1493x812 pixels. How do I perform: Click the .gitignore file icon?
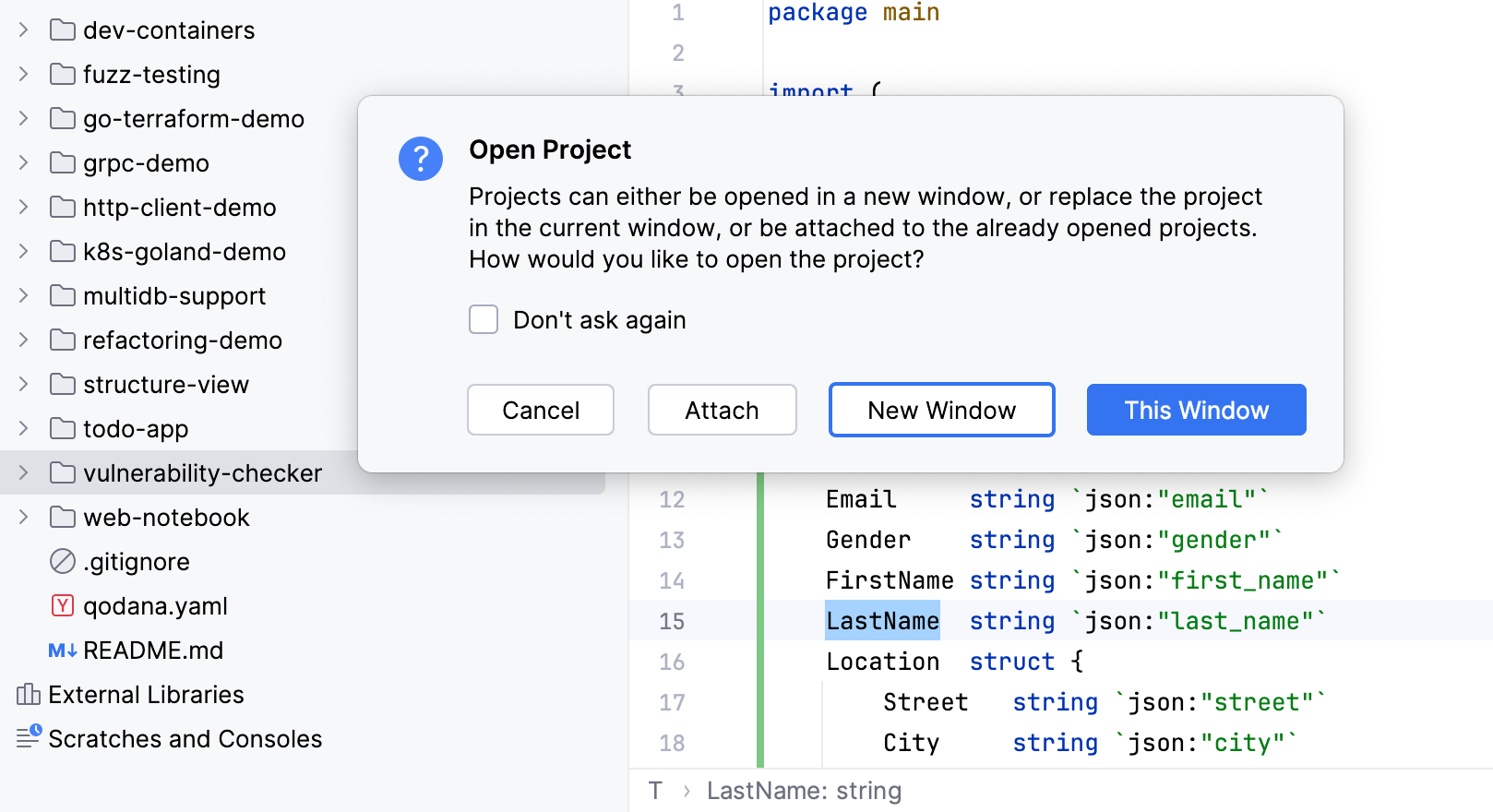coord(63,561)
